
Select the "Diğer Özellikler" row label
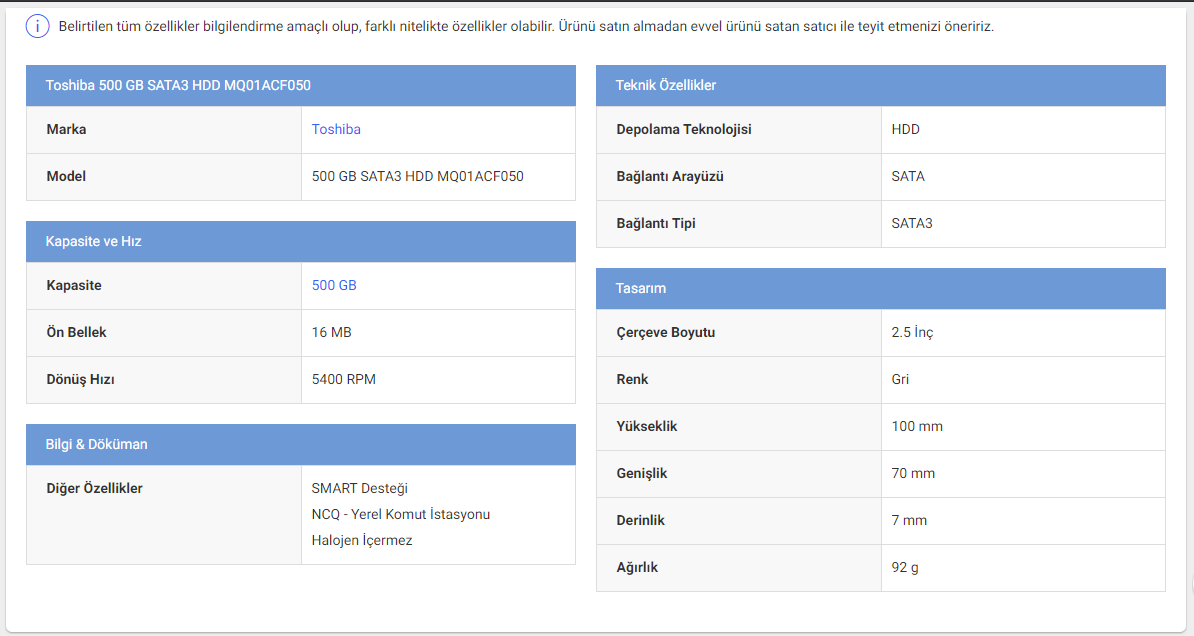[94, 489]
